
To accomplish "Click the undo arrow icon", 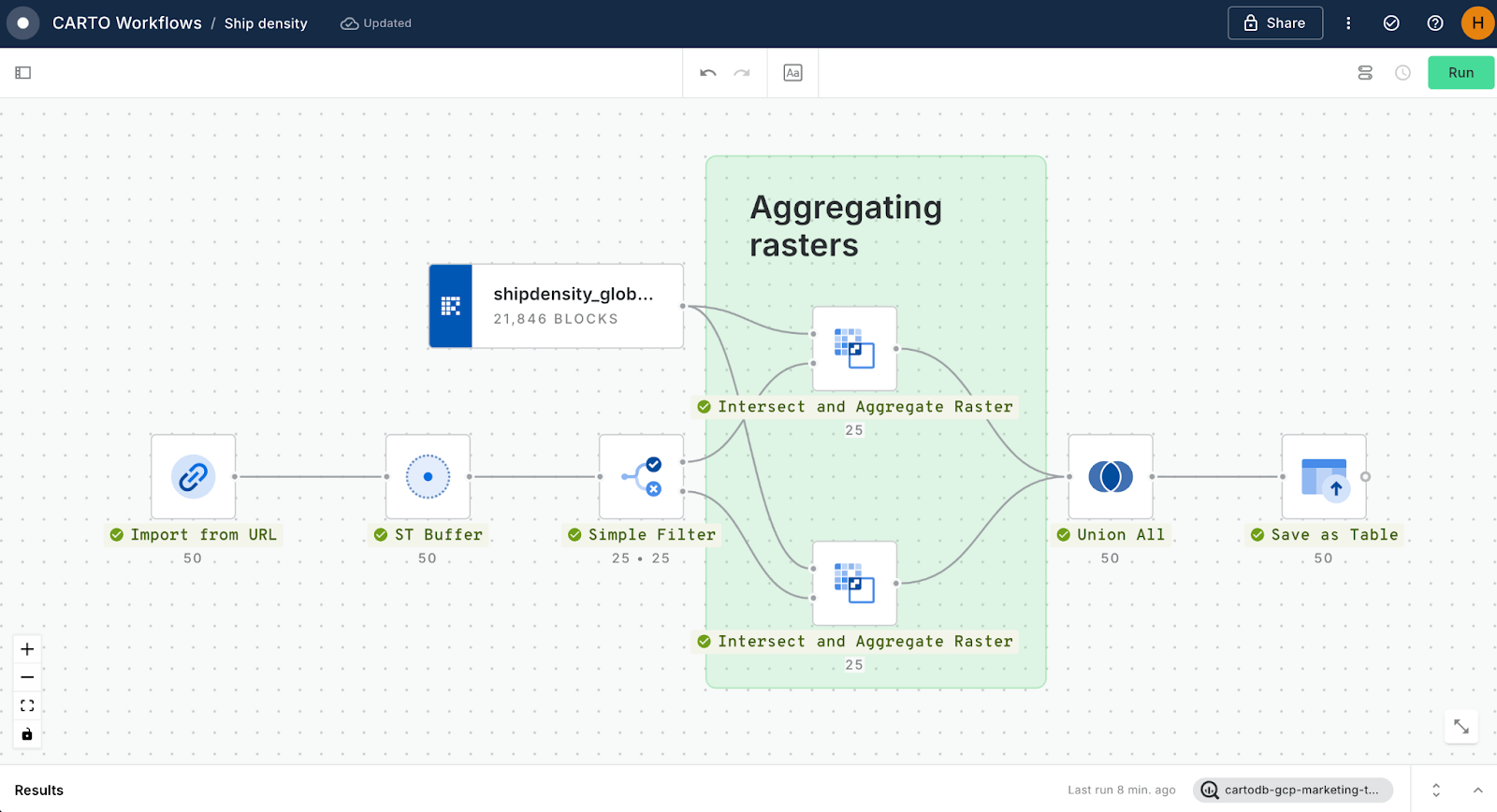I will pyautogui.click(x=708, y=73).
